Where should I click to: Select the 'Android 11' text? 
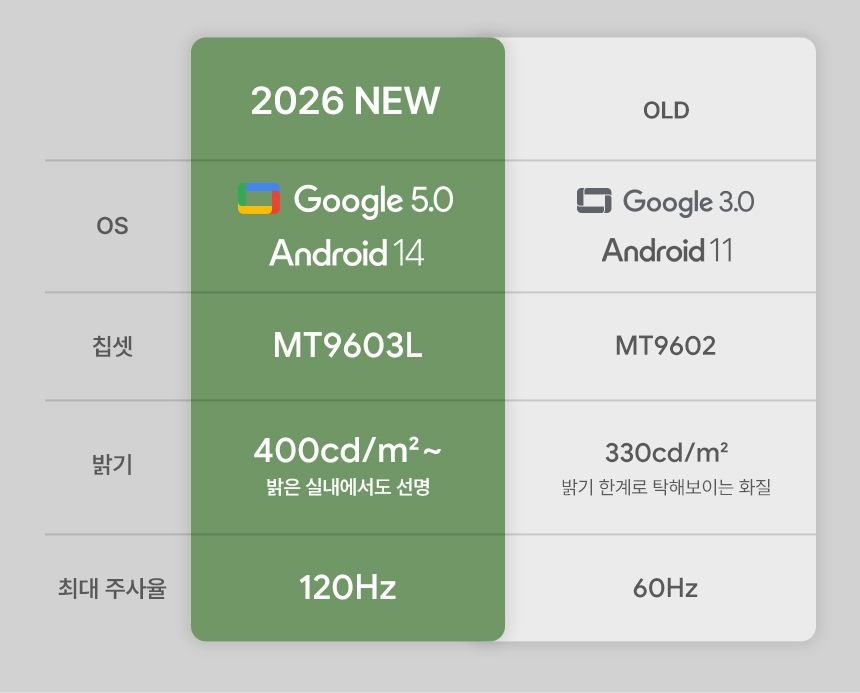667,251
